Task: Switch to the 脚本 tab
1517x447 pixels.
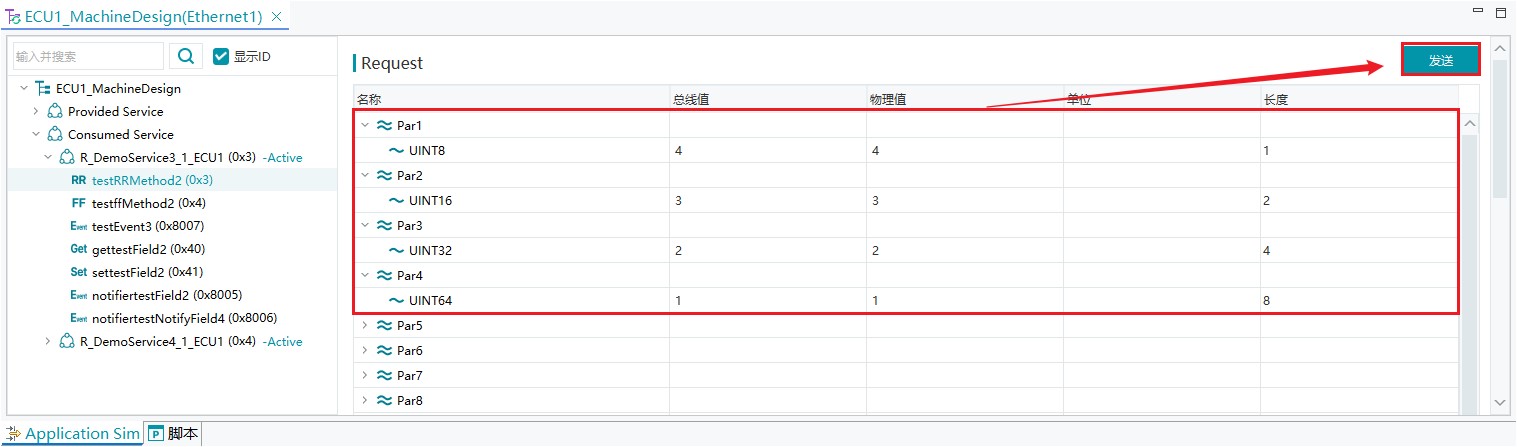Action: (174, 434)
